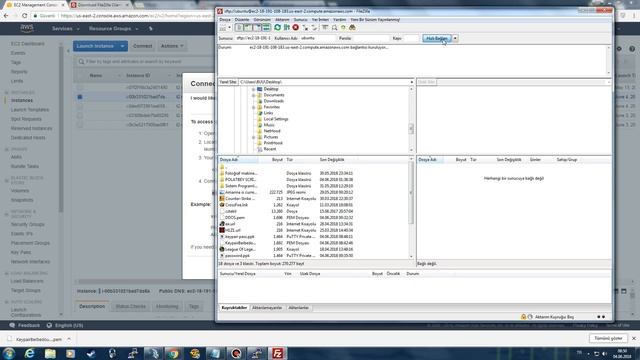
Task: Click Launch Instance button in AWS console
Action: [95, 46]
